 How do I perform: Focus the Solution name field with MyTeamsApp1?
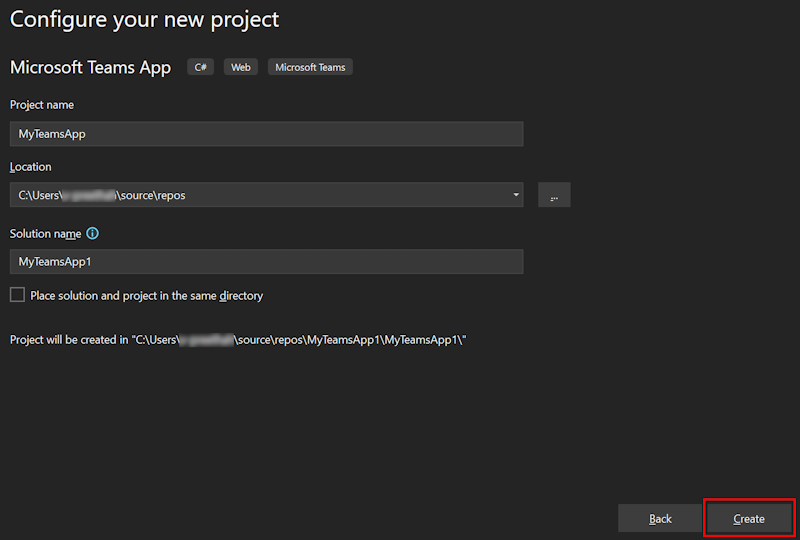point(266,261)
